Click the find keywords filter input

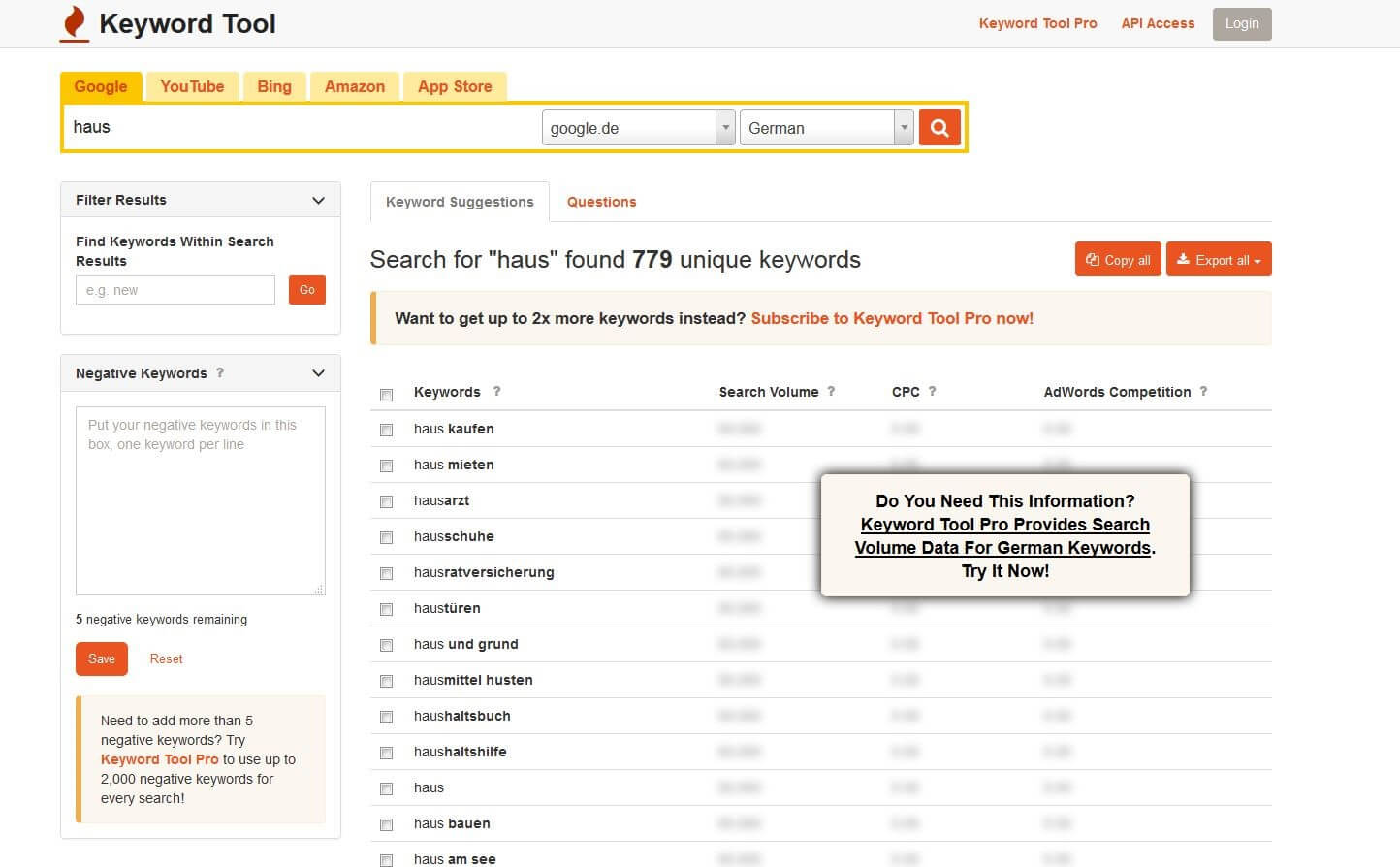pos(175,290)
